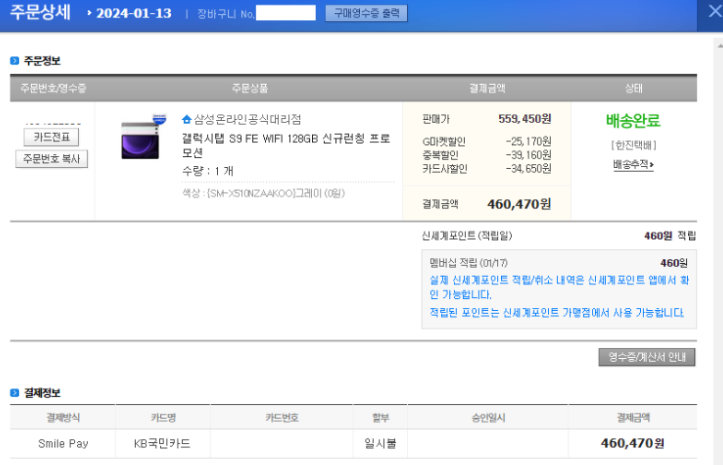The image size is (723, 465).
Task: Click the 색상 option text with SM-X510NZAAKOO
Action: (x=263, y=193)
